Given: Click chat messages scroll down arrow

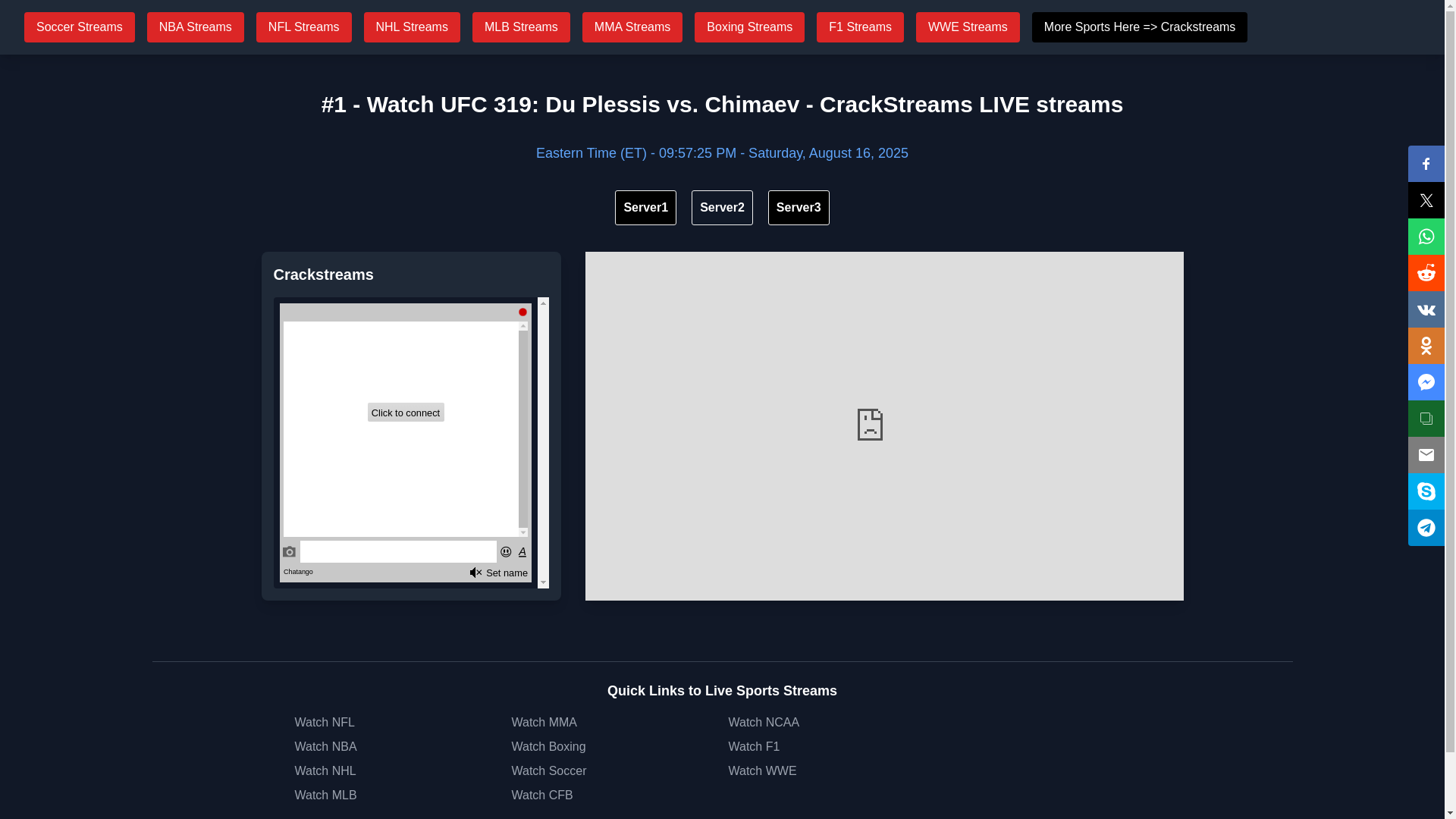Looking at the screenshot, I should (x=523, y=532).
